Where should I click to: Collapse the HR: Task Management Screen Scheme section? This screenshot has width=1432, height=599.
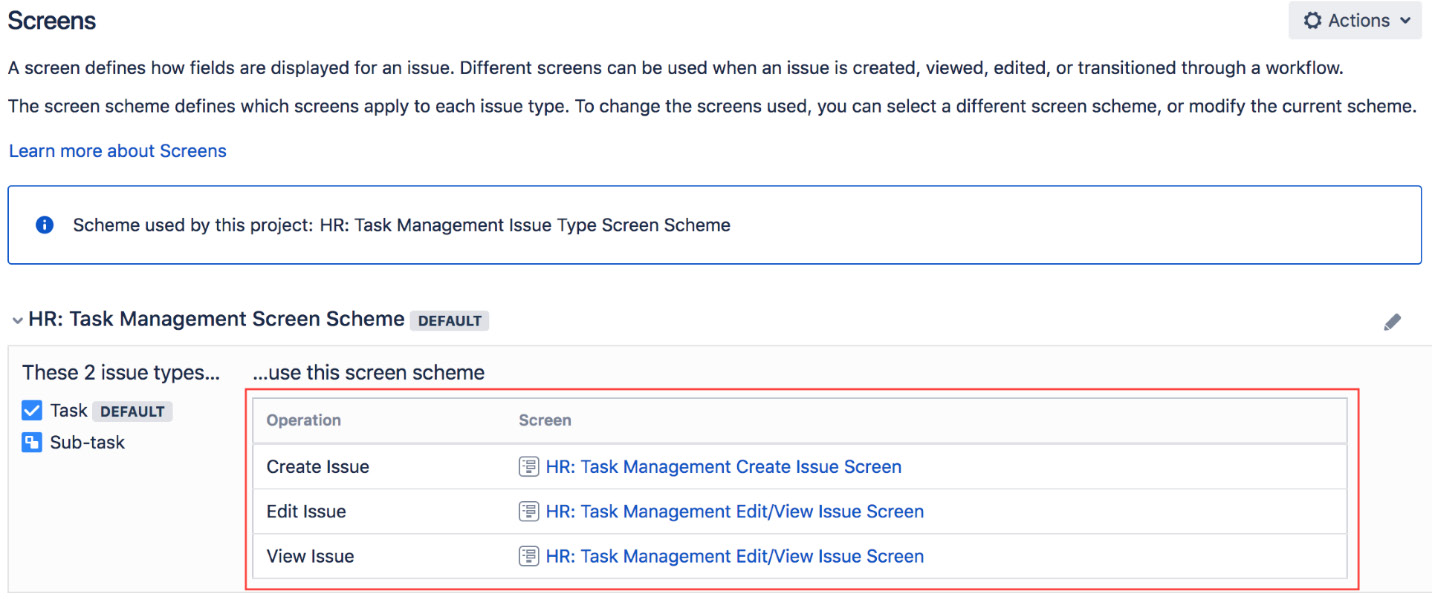(17, 319)
